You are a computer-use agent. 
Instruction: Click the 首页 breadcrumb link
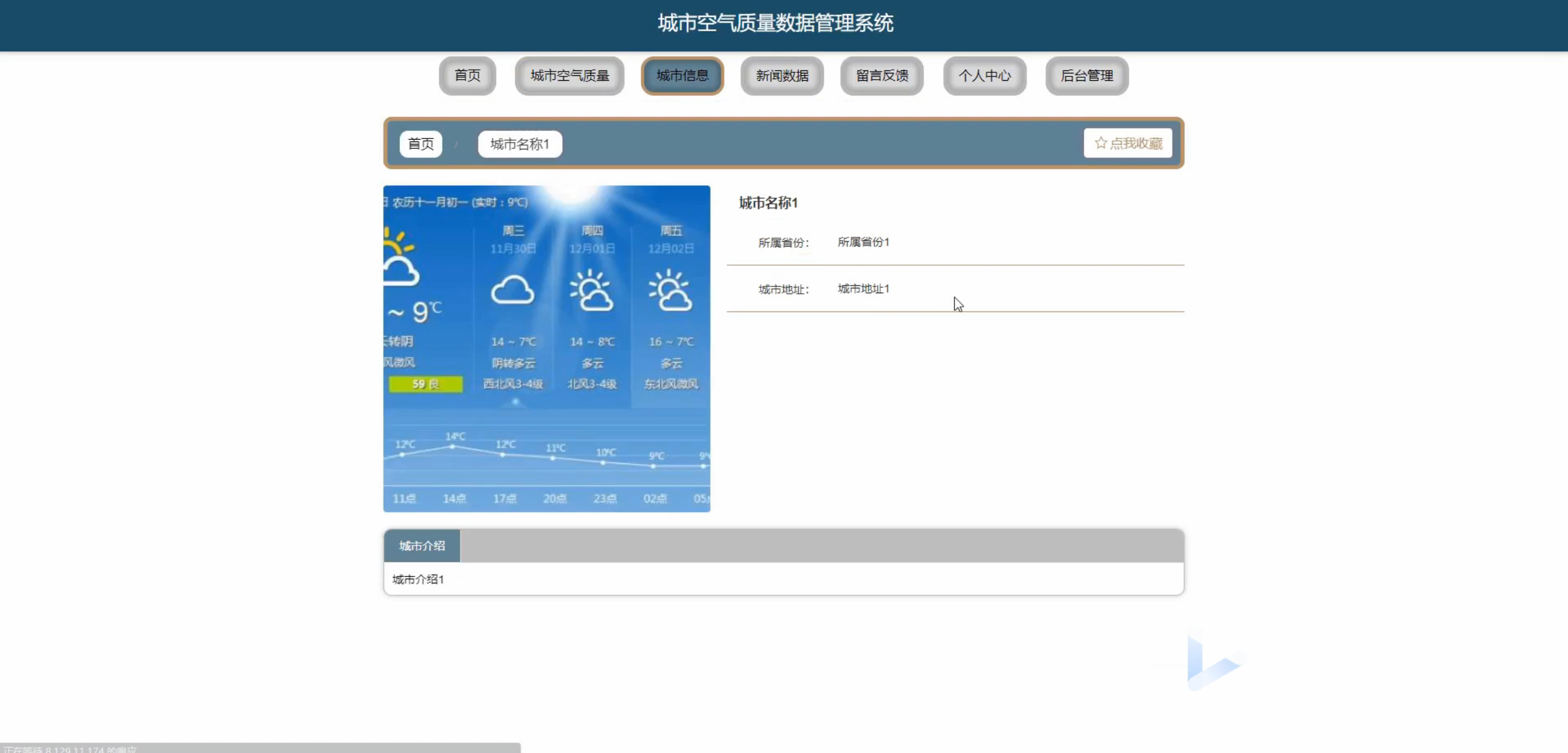[421, 144]
